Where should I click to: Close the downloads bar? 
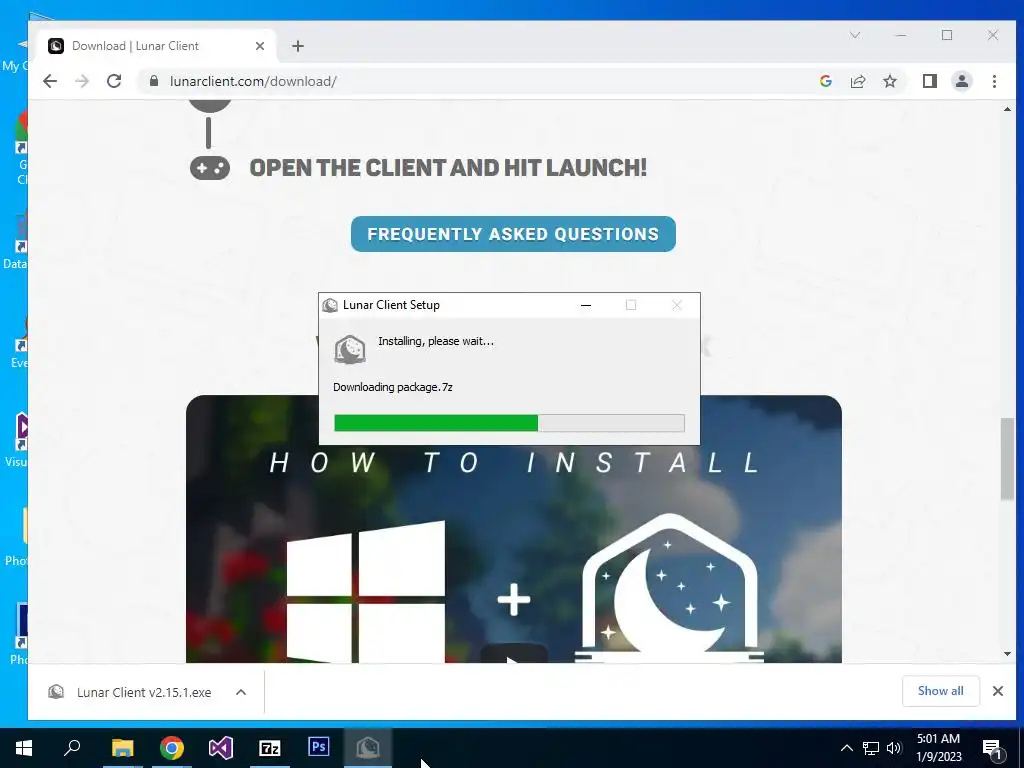(x=998, y=691)
